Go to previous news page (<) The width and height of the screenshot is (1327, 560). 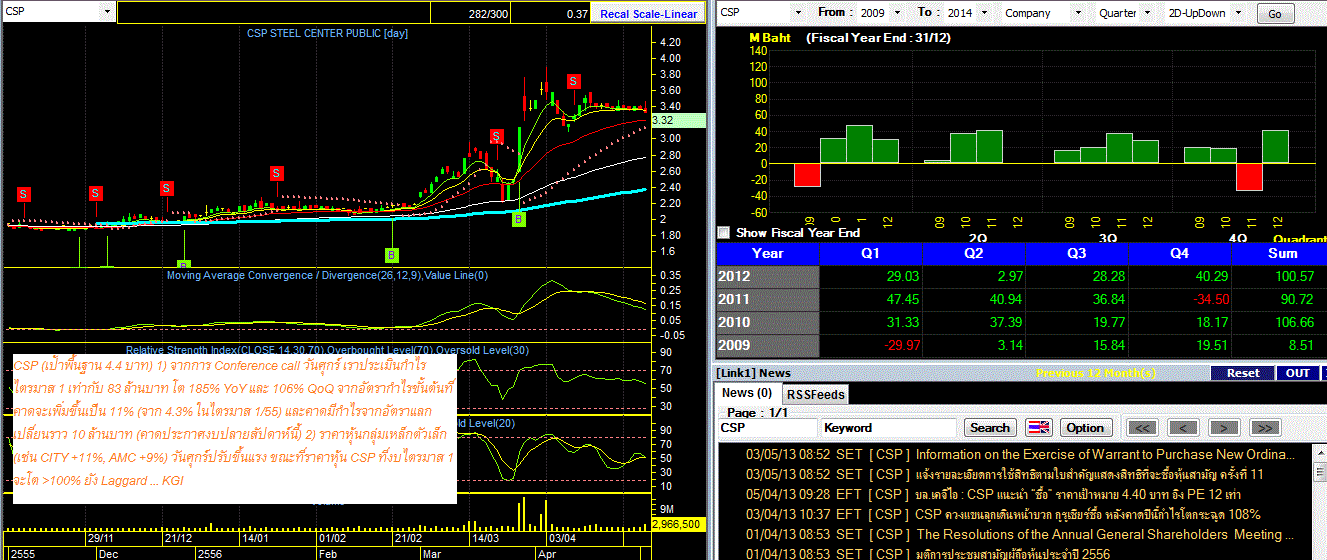(1183, 427)
